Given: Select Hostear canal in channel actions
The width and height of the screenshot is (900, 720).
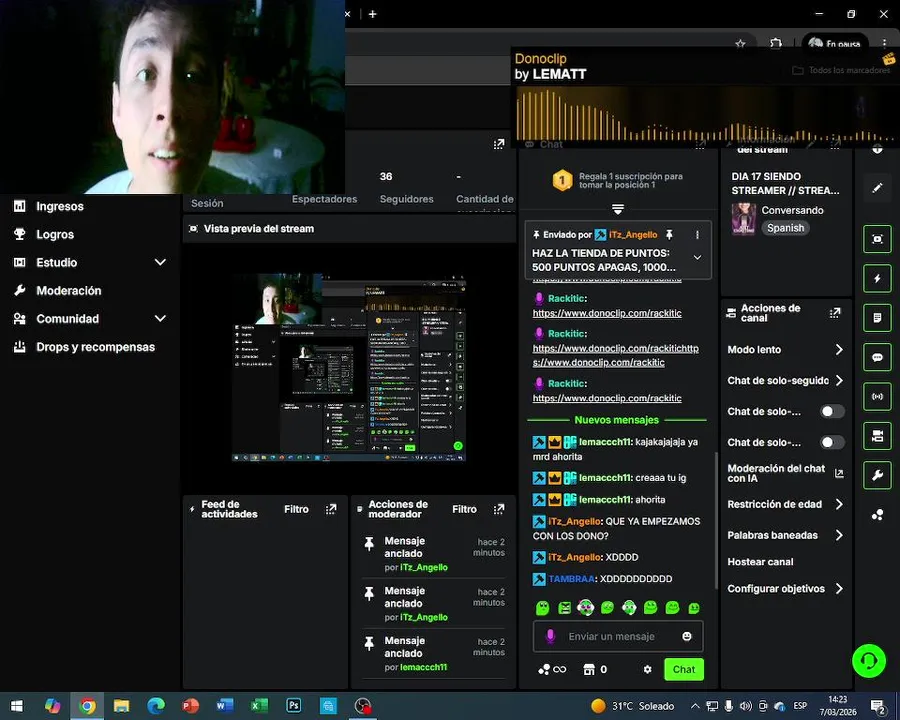Looking at the screenshot, I should pyautogui.click(x=760, y=562).
